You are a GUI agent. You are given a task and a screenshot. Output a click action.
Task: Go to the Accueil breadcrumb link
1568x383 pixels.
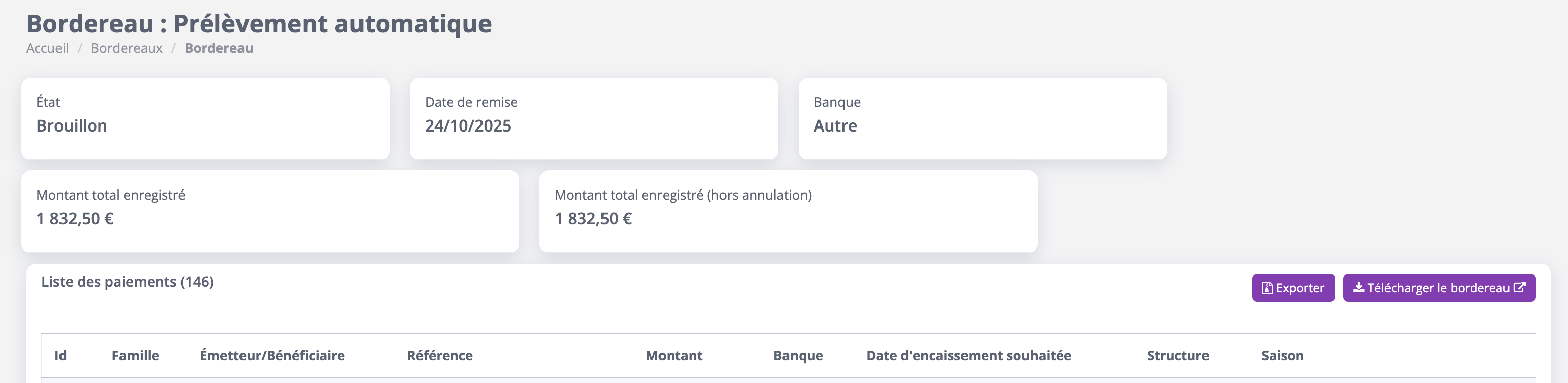pyautogui.click(x=47, y=49)
